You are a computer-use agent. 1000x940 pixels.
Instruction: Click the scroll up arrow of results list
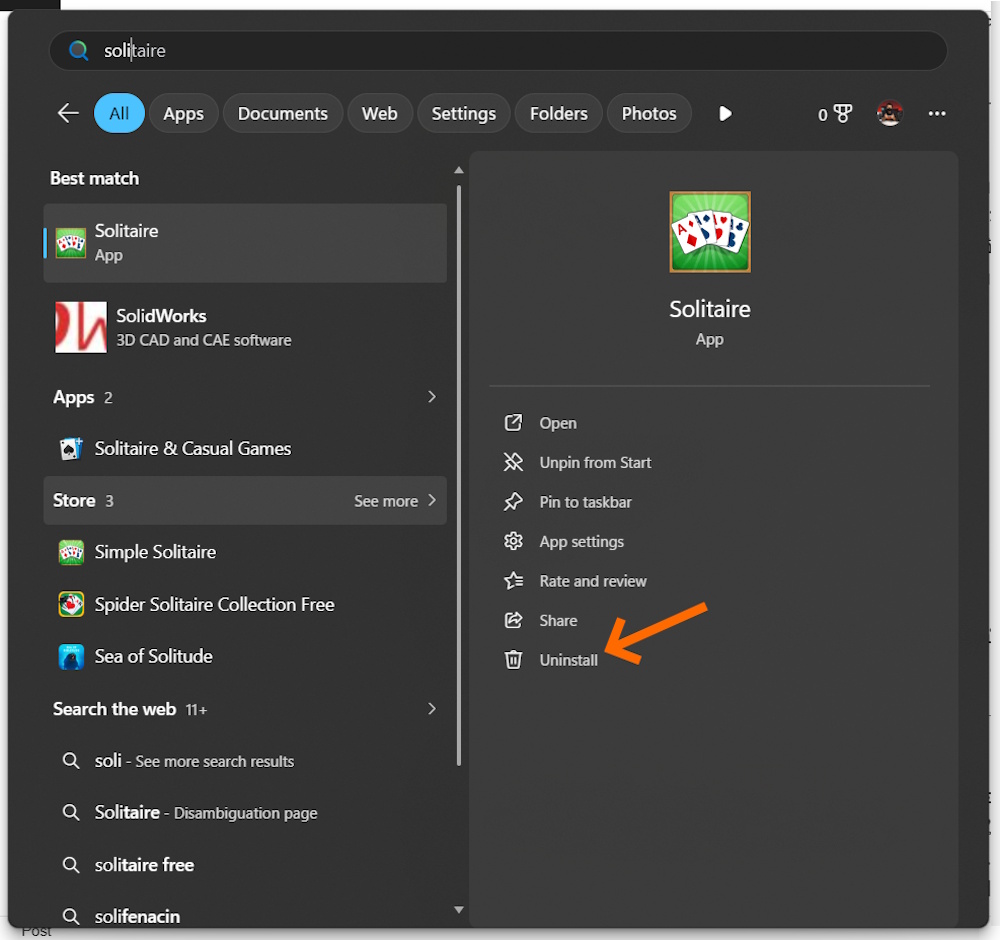[459, 170]
